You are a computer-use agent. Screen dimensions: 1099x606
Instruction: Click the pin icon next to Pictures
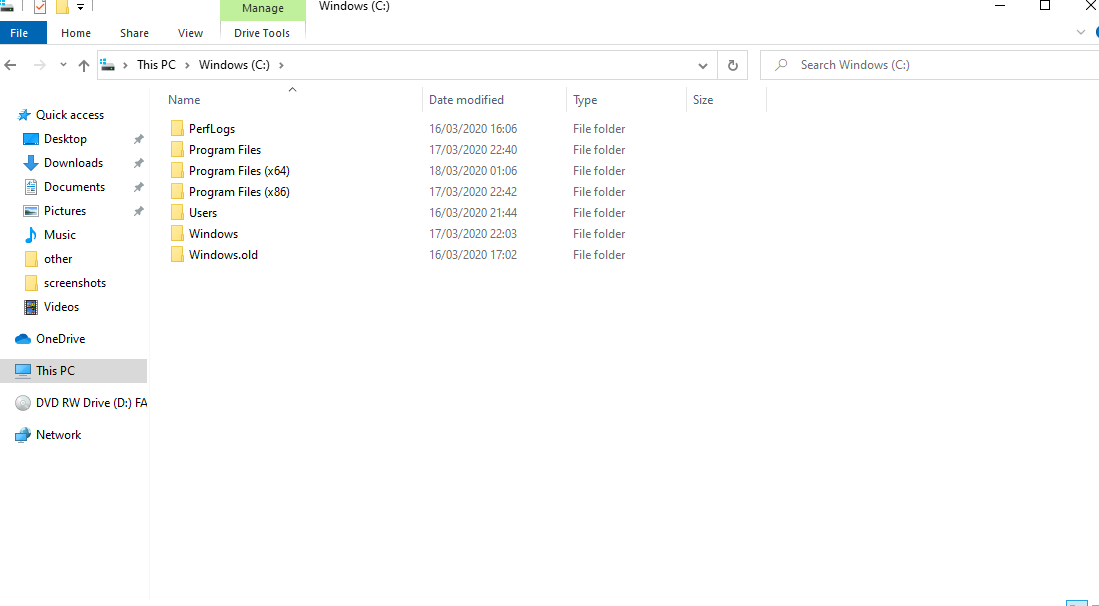[139, 211]
